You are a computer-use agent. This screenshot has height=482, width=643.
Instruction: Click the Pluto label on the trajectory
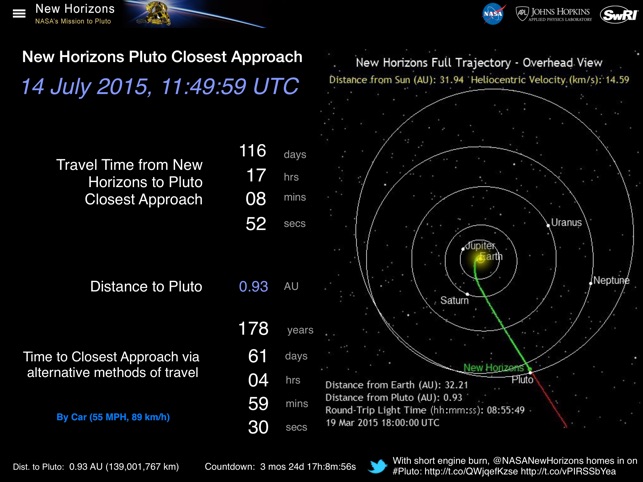pos(522,380)
